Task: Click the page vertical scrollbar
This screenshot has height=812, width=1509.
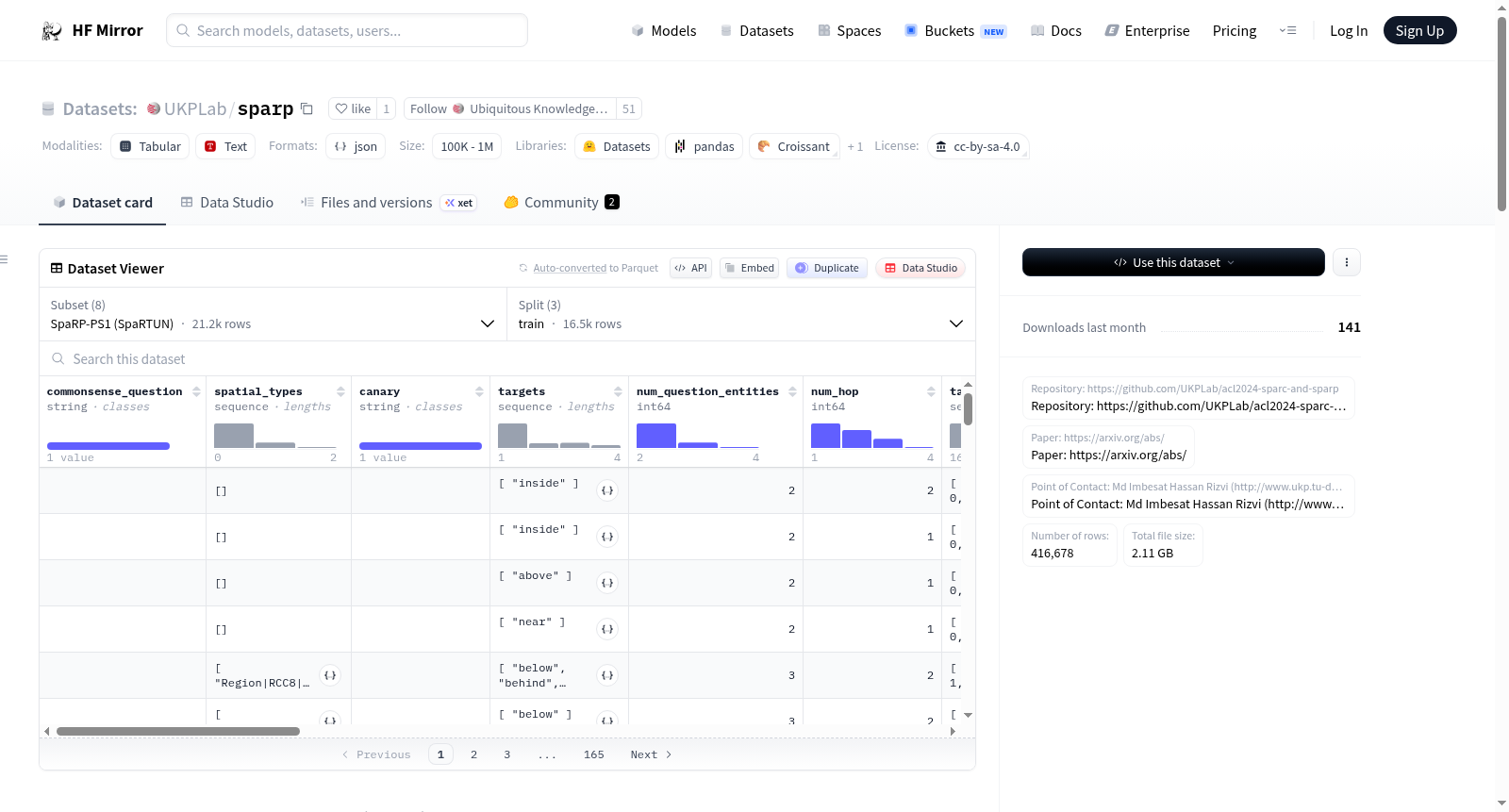Action: pos(1501,113)
